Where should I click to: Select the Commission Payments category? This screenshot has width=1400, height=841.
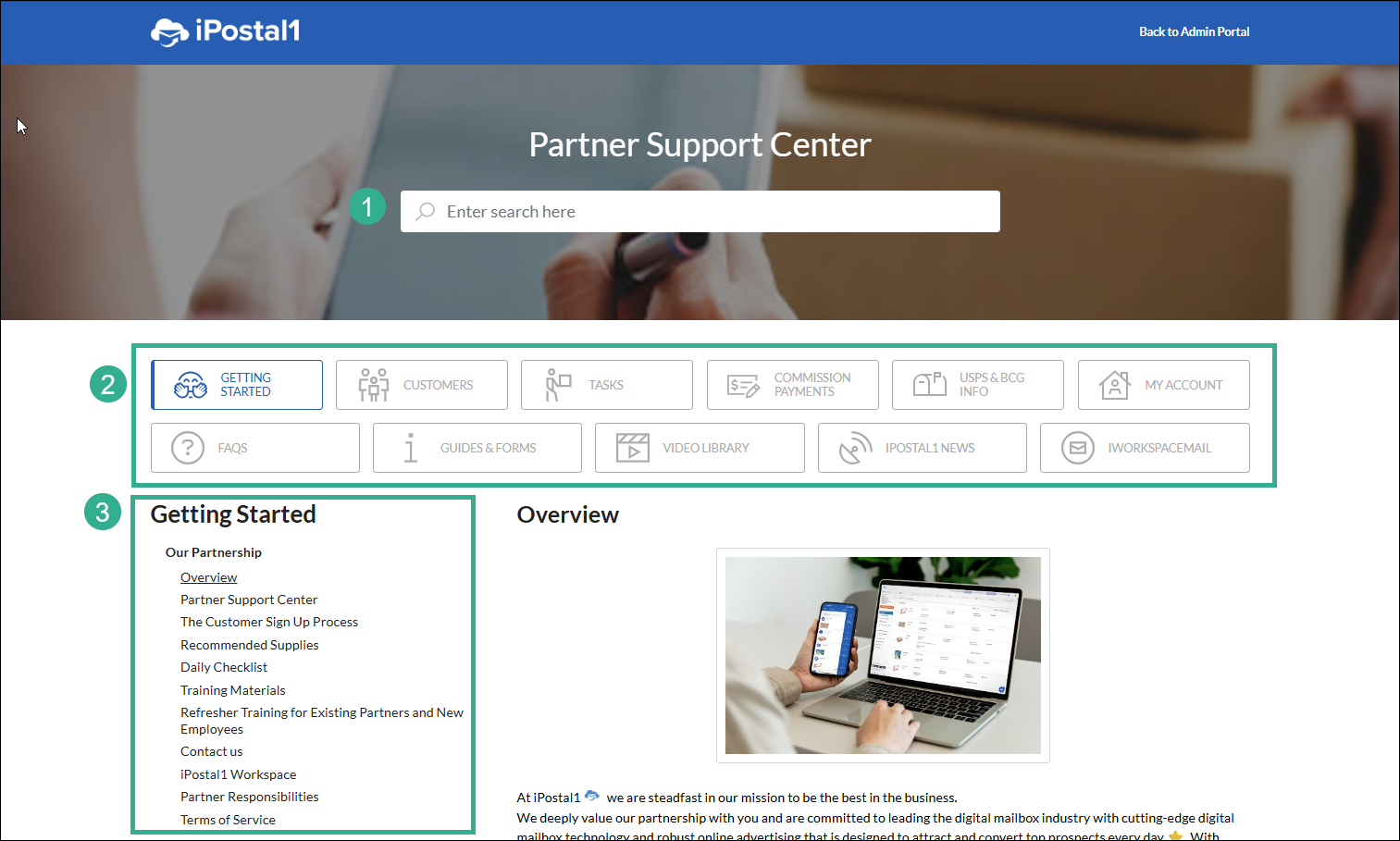793,385
